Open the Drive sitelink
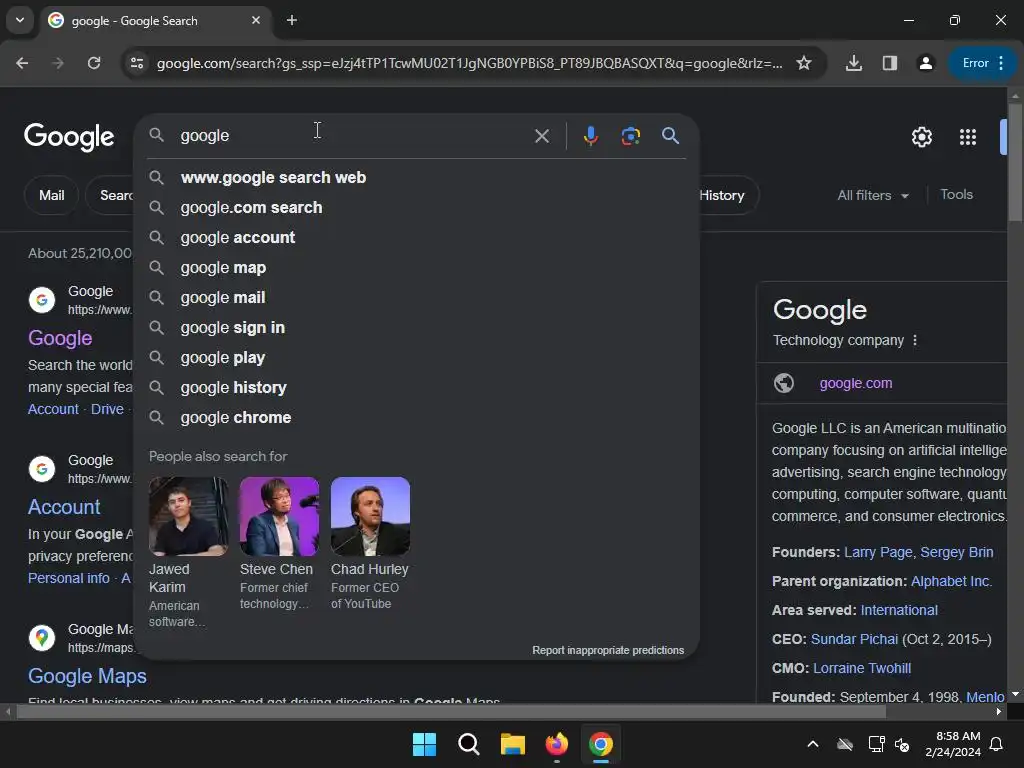 (x=107, y=409)
